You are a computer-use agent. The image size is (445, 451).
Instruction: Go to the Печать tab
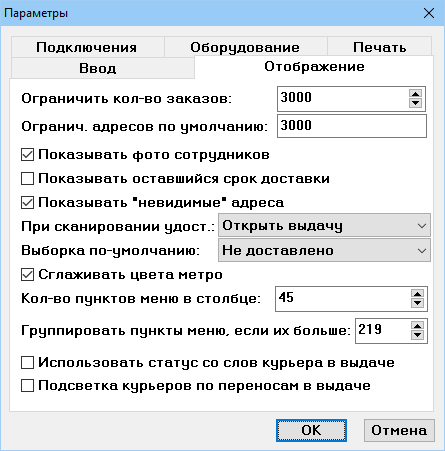[379, 47]
